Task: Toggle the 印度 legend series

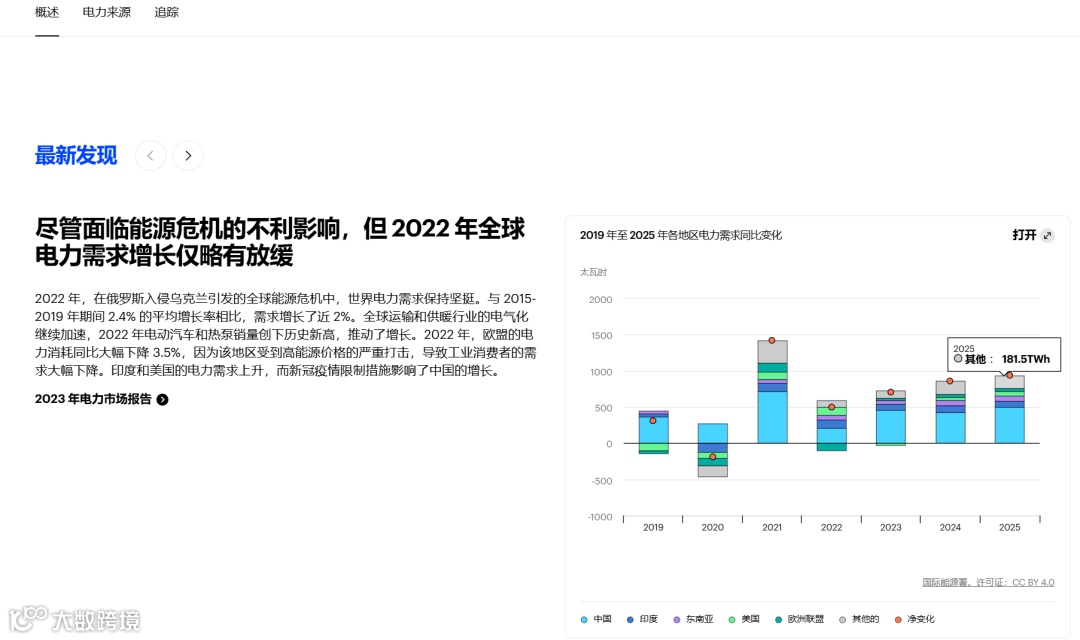Action: click(642, 619)
